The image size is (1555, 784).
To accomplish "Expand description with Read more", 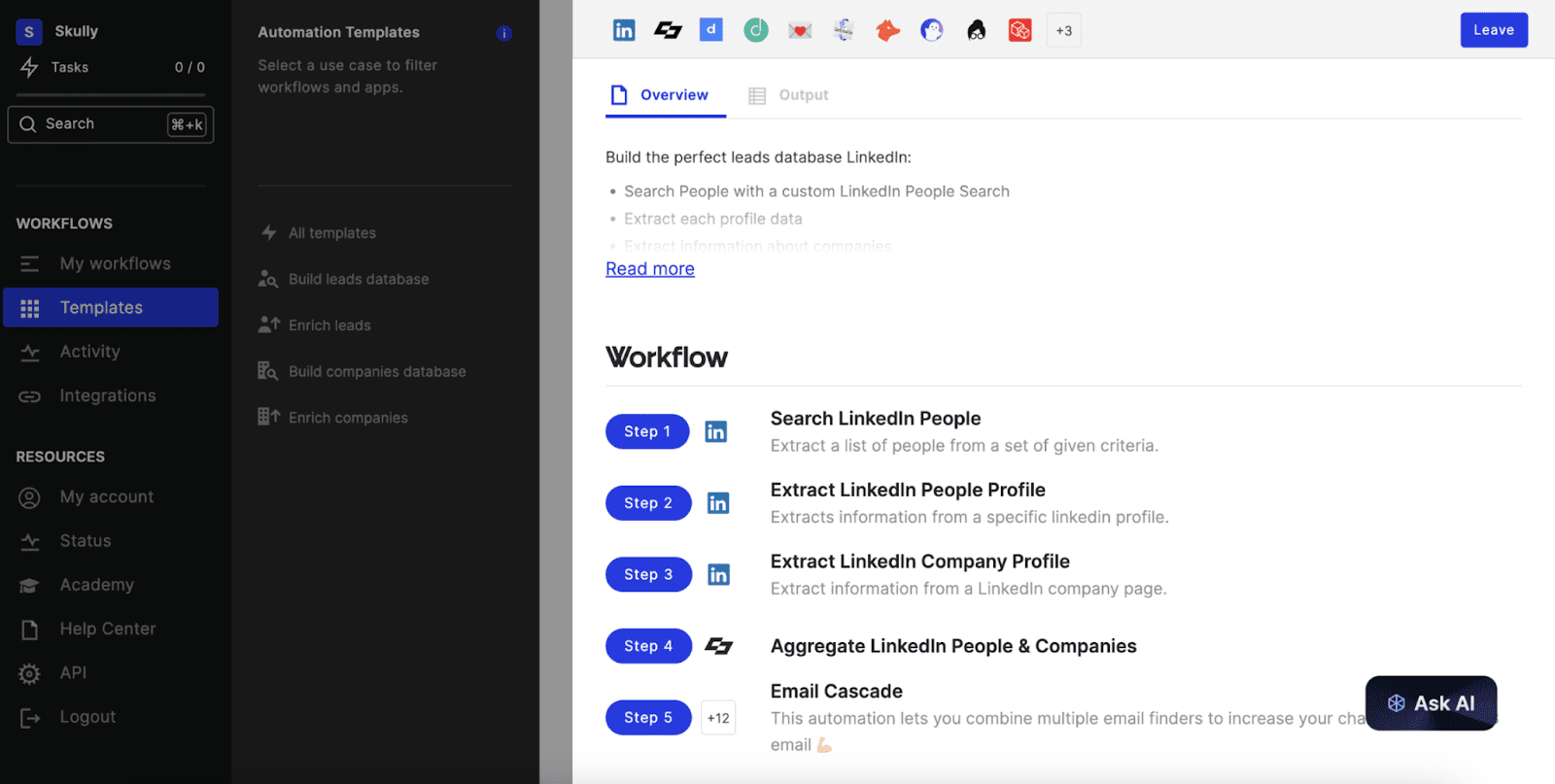I will tap(650, 269).
